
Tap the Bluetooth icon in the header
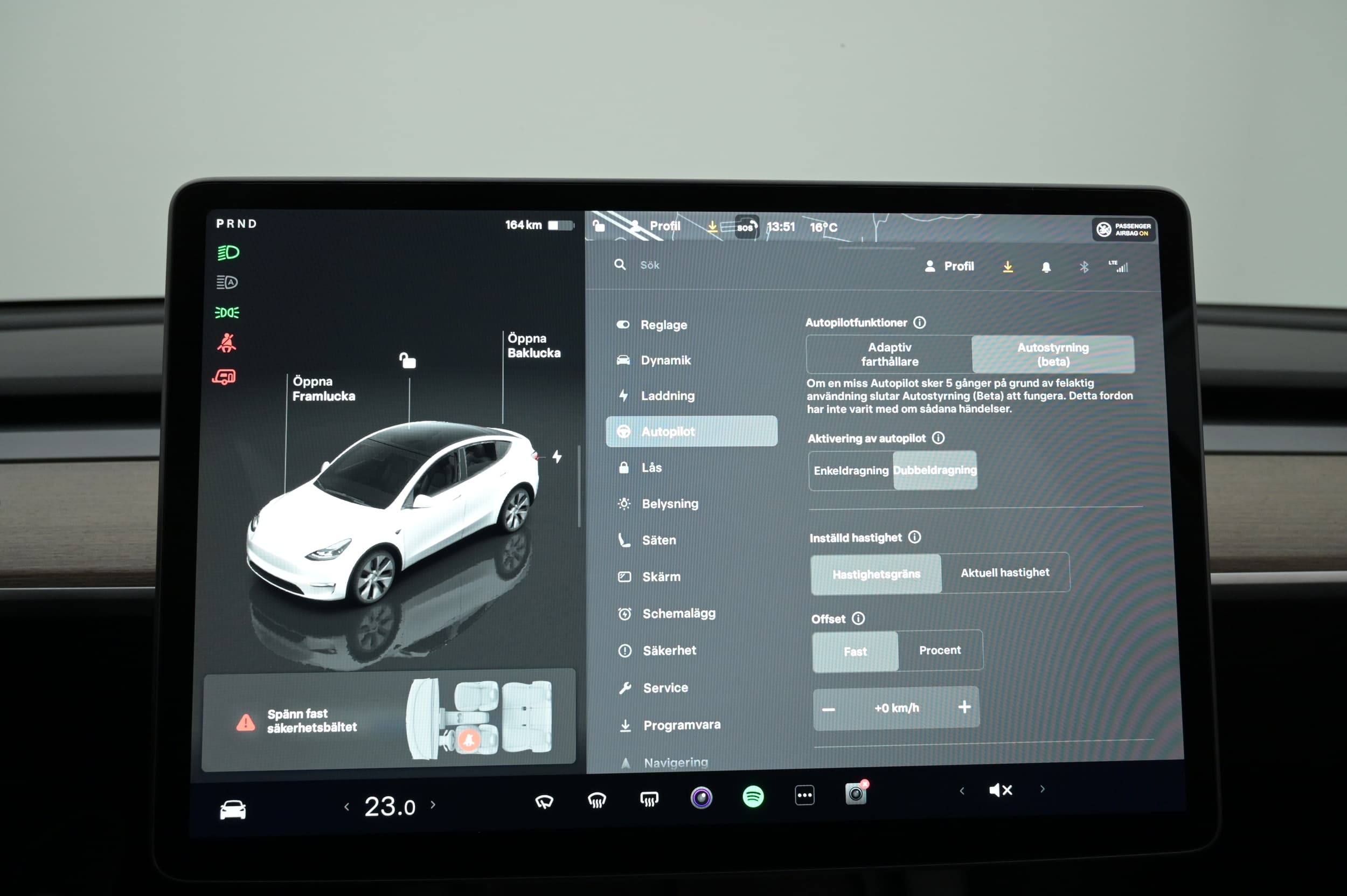point(1084,267)
